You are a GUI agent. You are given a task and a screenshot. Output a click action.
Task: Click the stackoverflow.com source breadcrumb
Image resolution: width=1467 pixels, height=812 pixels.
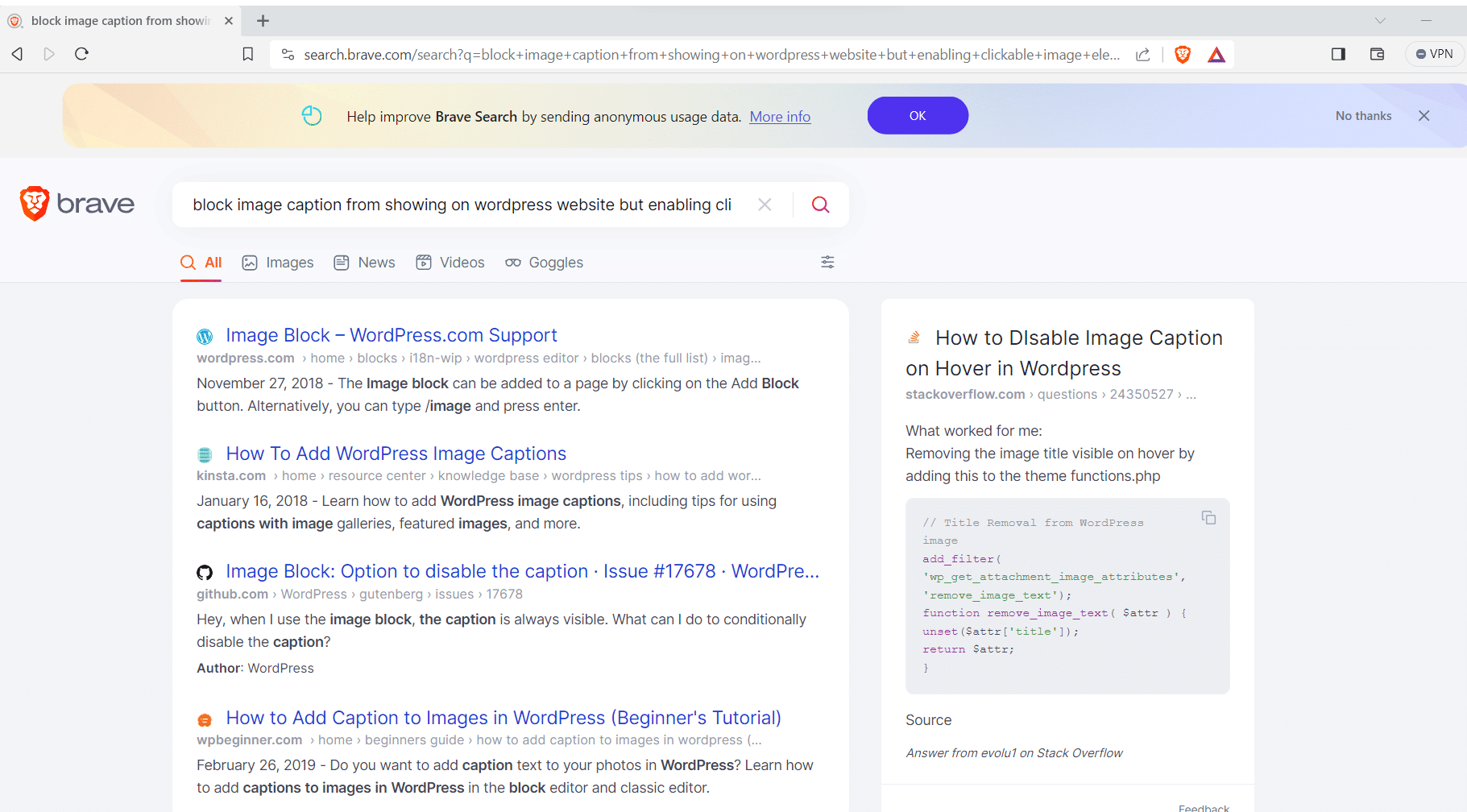tap(965, 395)
